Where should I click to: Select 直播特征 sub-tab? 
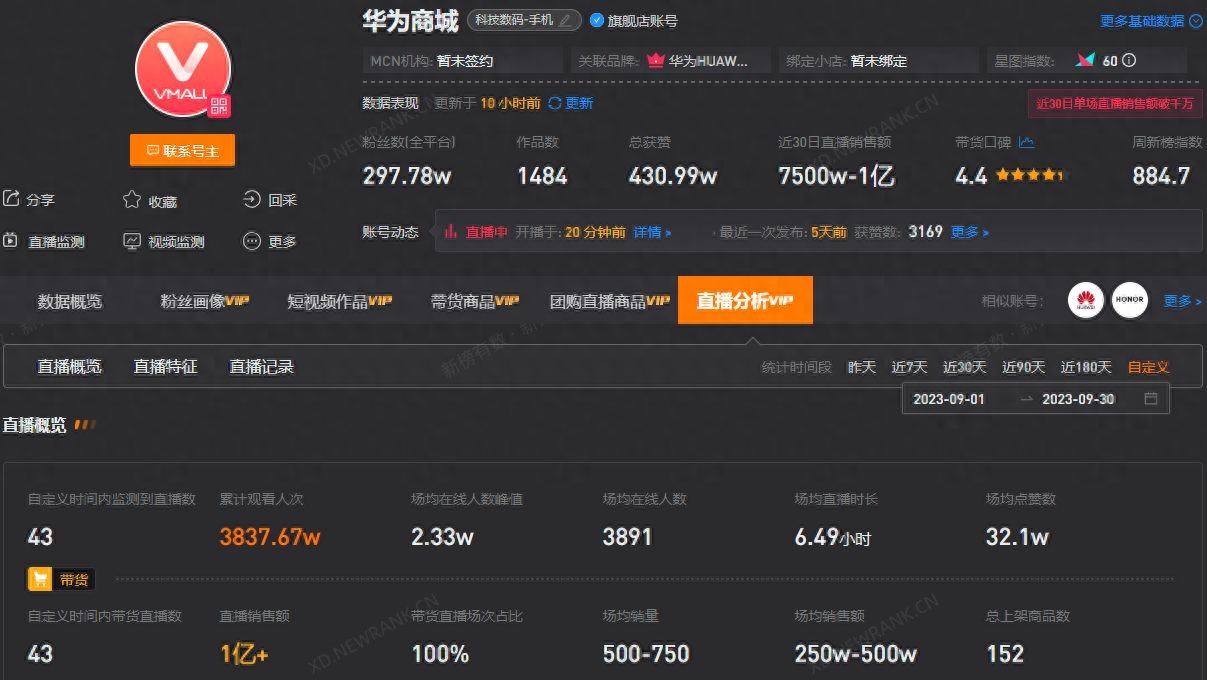[166, 367]
